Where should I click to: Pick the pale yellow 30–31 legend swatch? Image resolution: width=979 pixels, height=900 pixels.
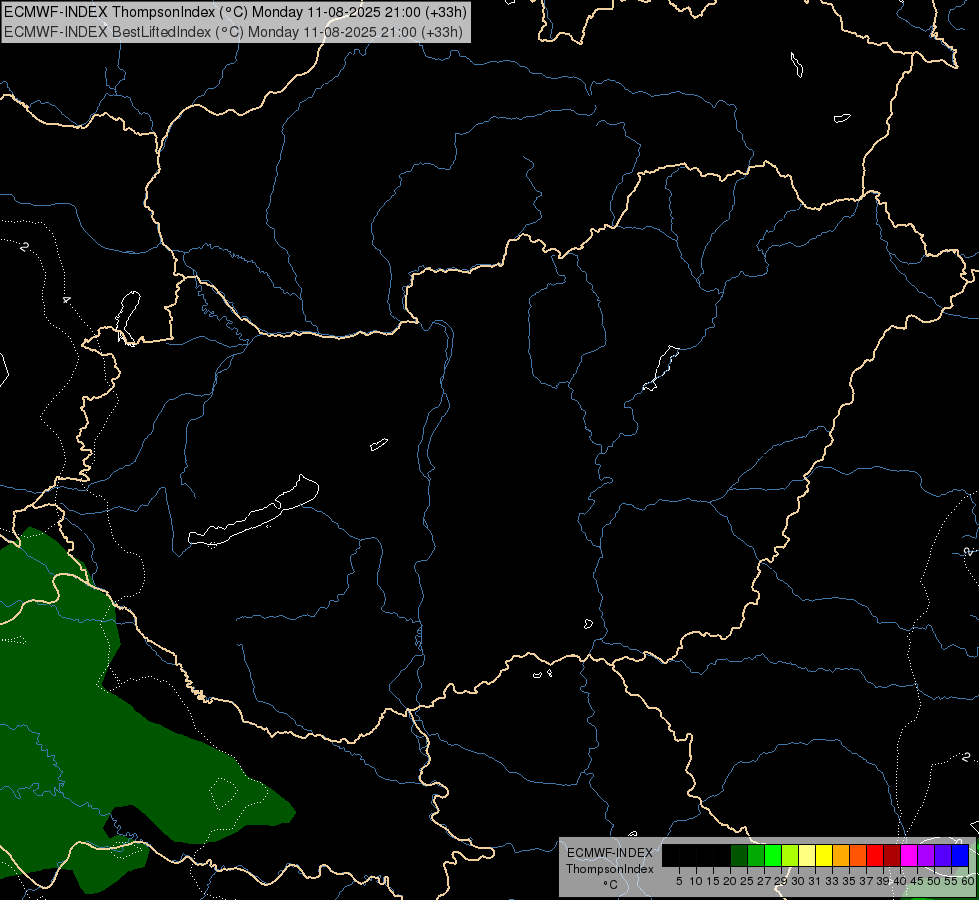807,855
